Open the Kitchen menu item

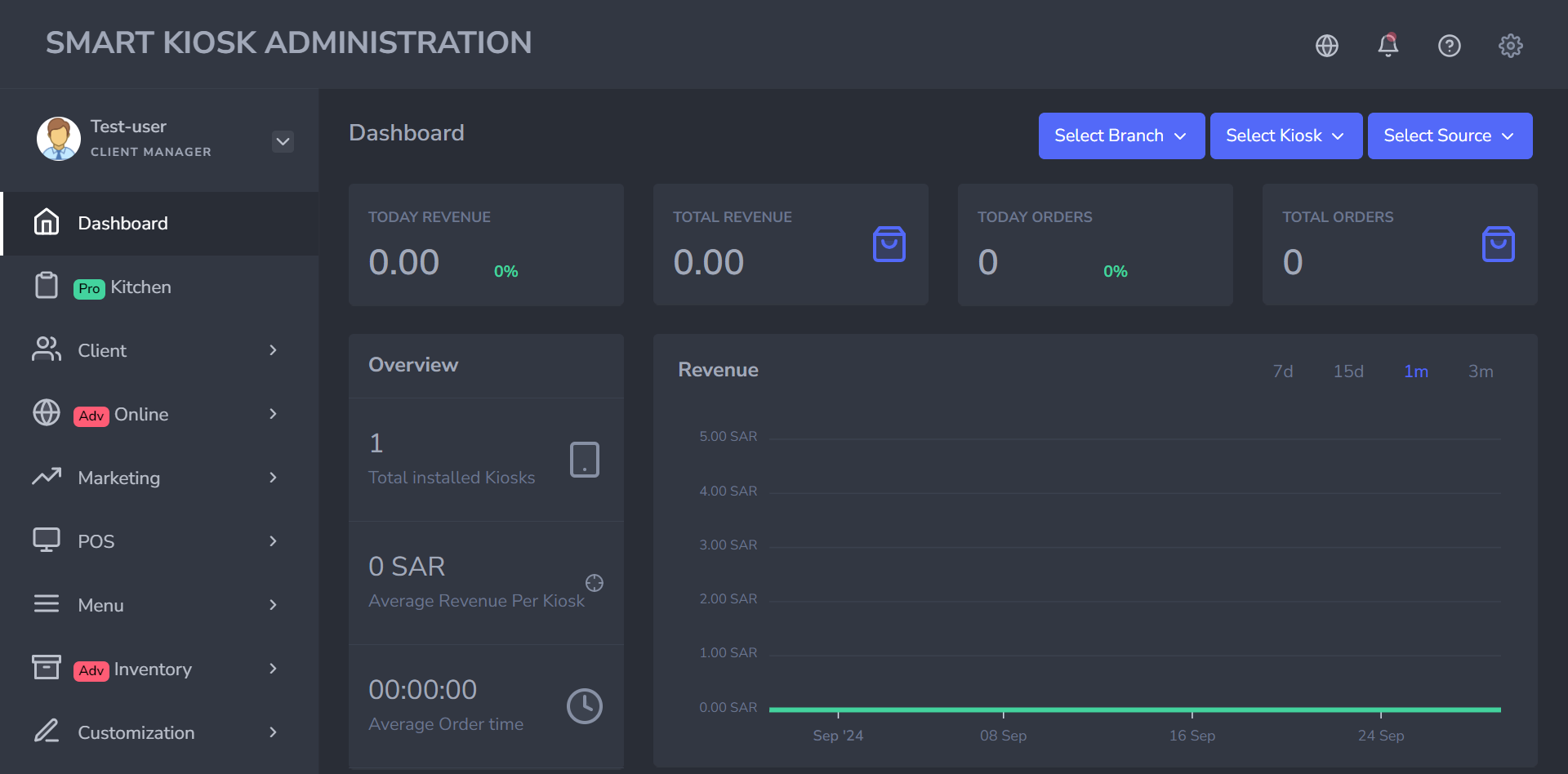pyautogui.click(x=159, y=287)
